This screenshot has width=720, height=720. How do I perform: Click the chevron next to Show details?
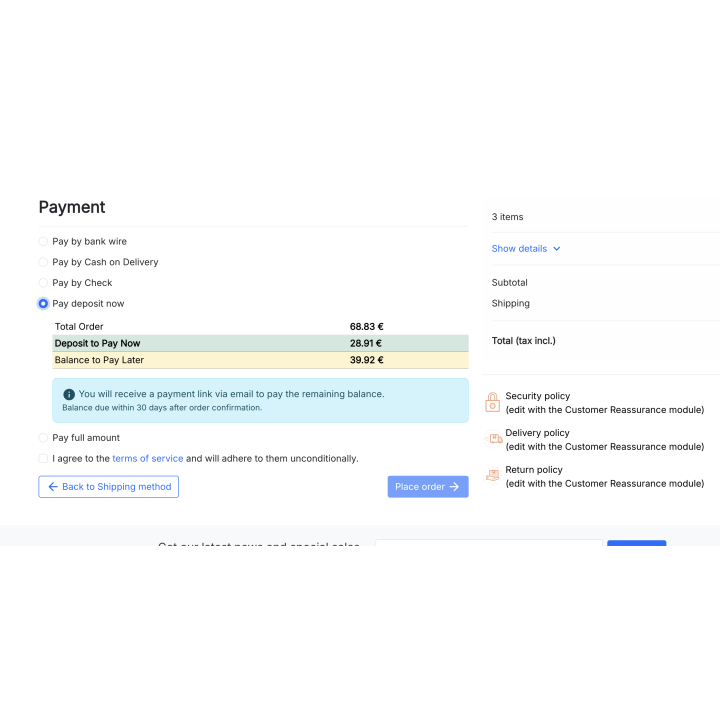(x=557, y=249)
